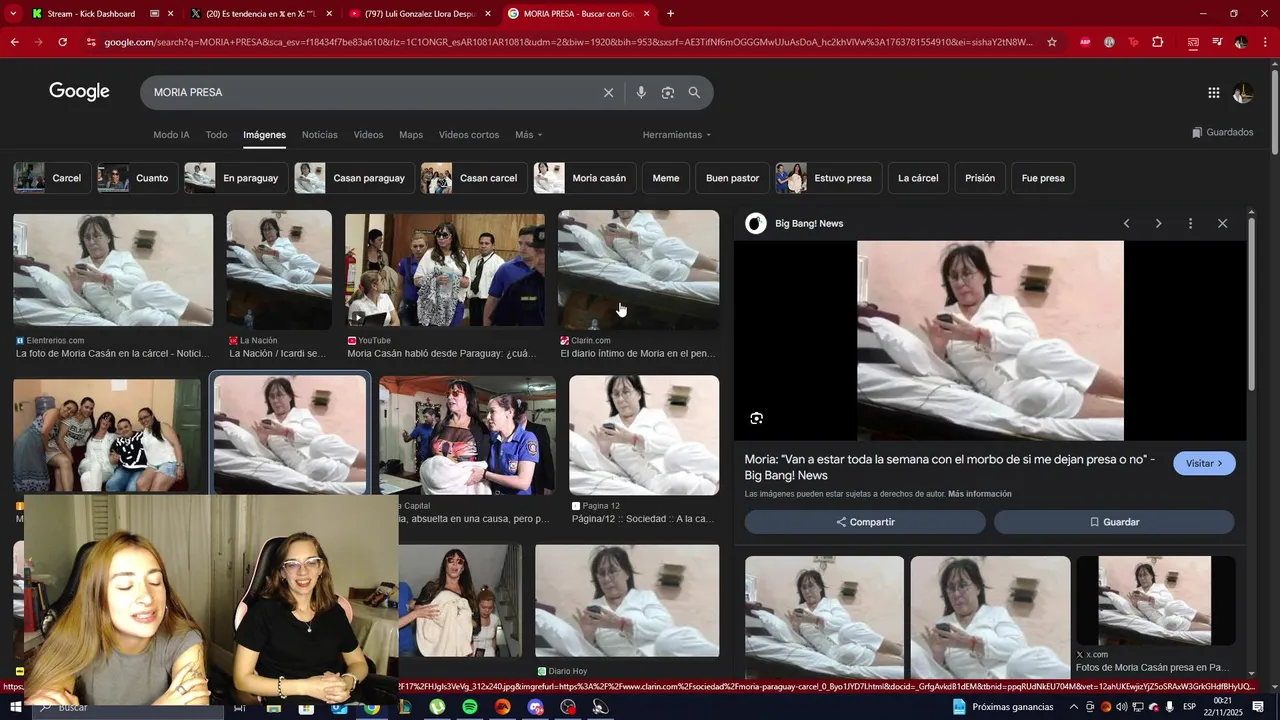
Task: Search inside image with the Lens overlay icon
Action: pyautogui.click(x=756, y=418)
